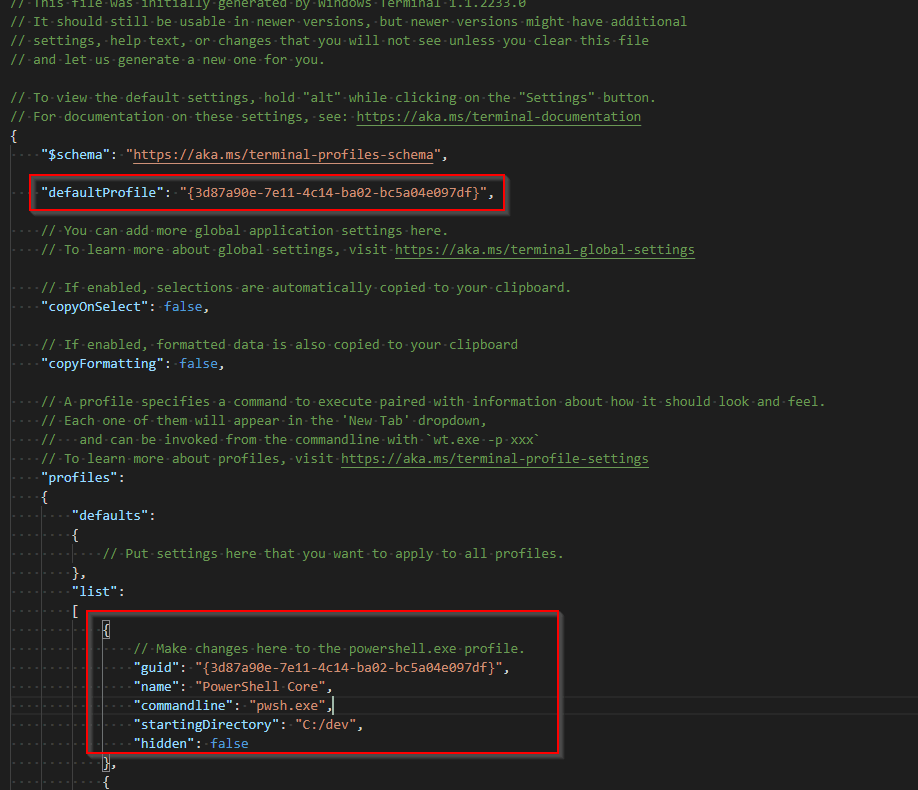
Task: Click the opening brace after "profiles"
Action: (44, 497)
